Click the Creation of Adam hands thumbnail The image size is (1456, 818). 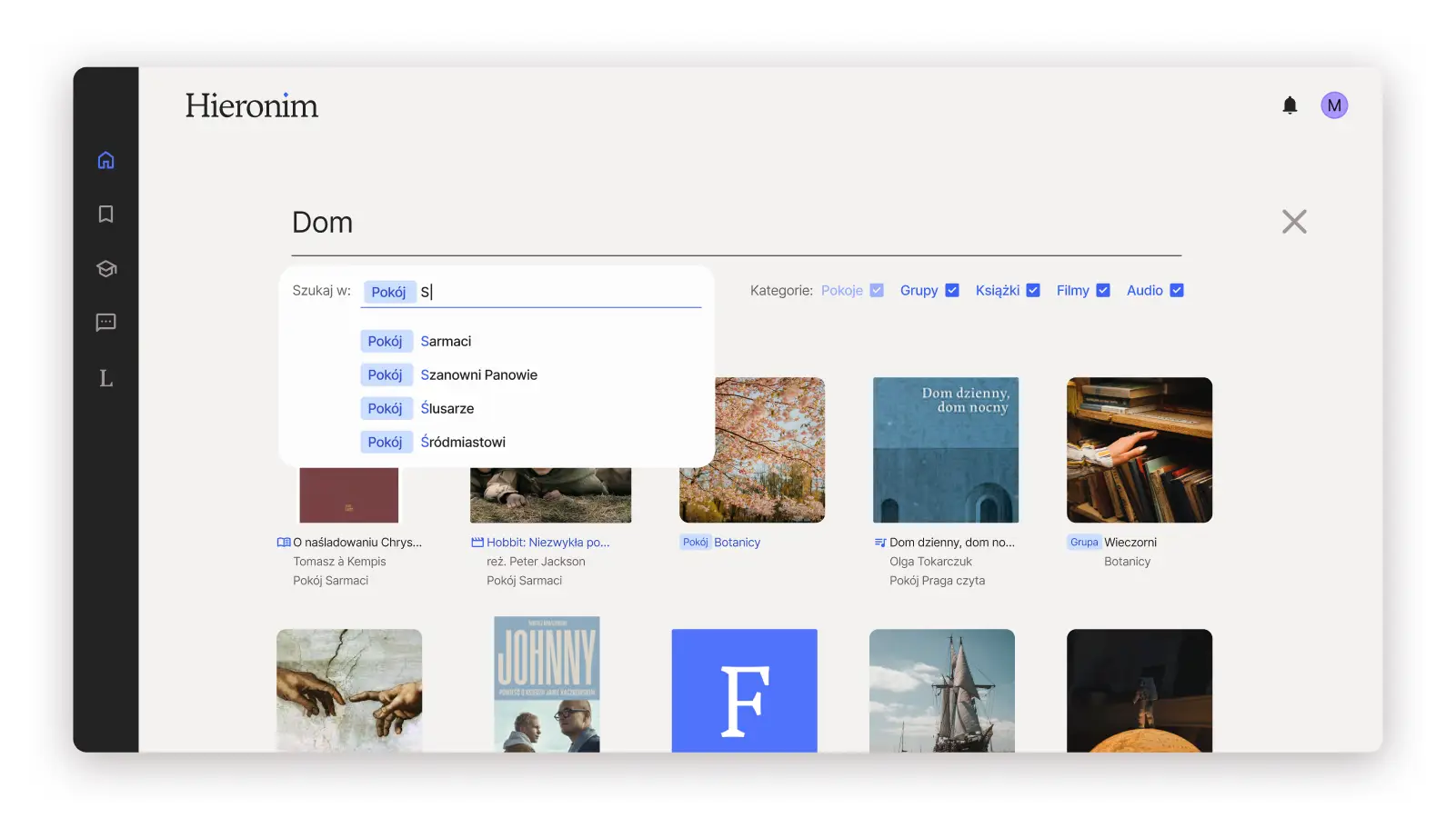click(x=349, y=691)
